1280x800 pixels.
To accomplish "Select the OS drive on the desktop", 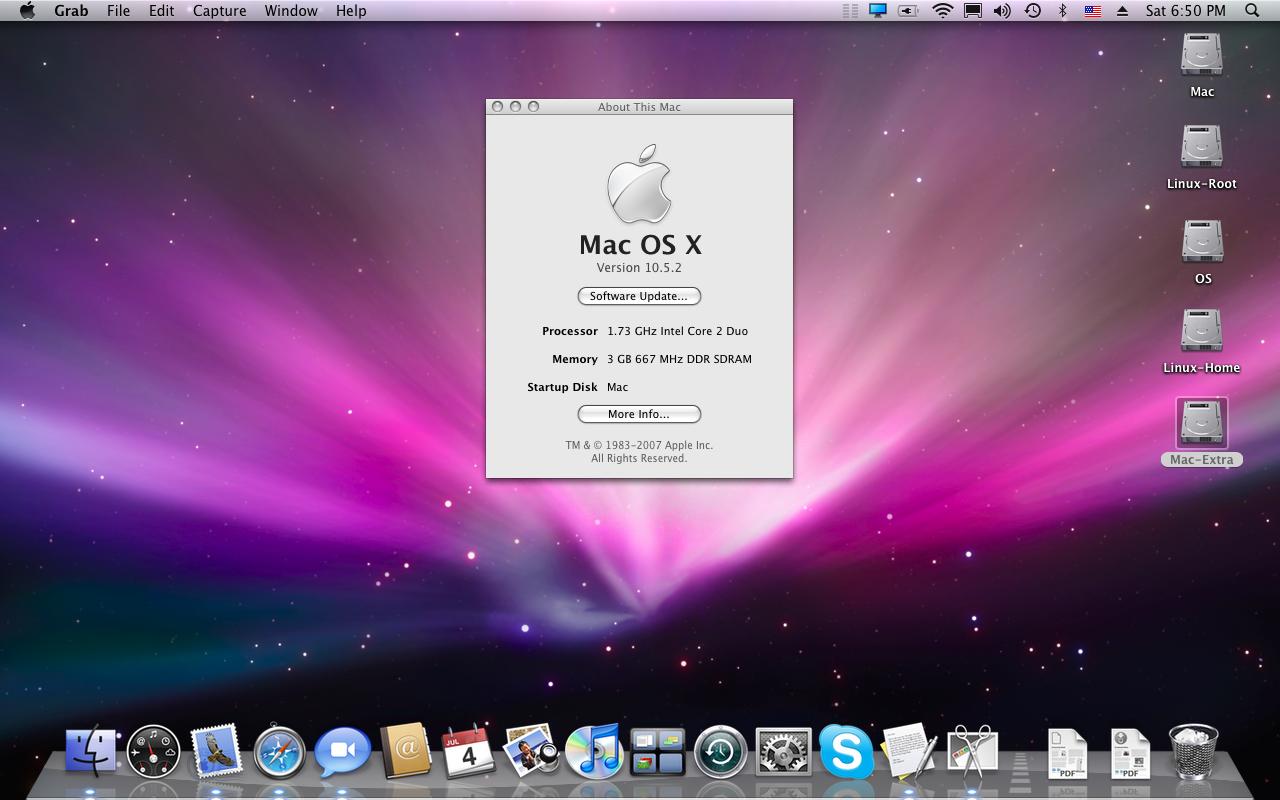I will tap(1201, 252).
